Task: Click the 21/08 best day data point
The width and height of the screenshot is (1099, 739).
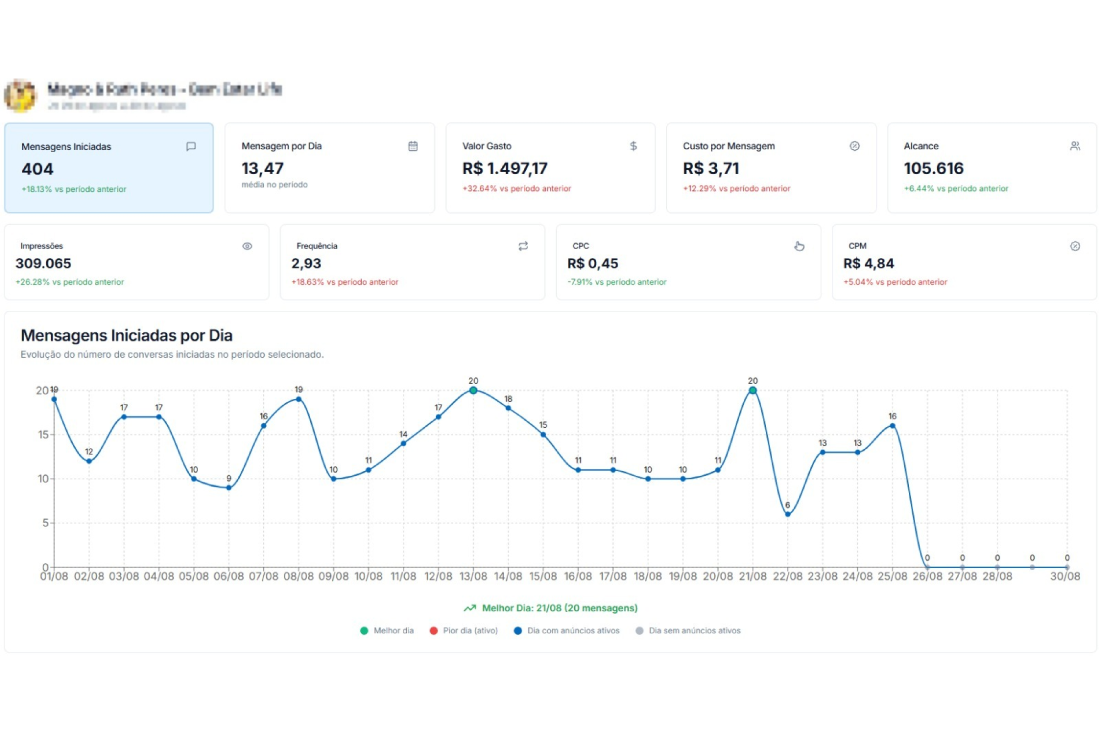Action: pos(753,391)
